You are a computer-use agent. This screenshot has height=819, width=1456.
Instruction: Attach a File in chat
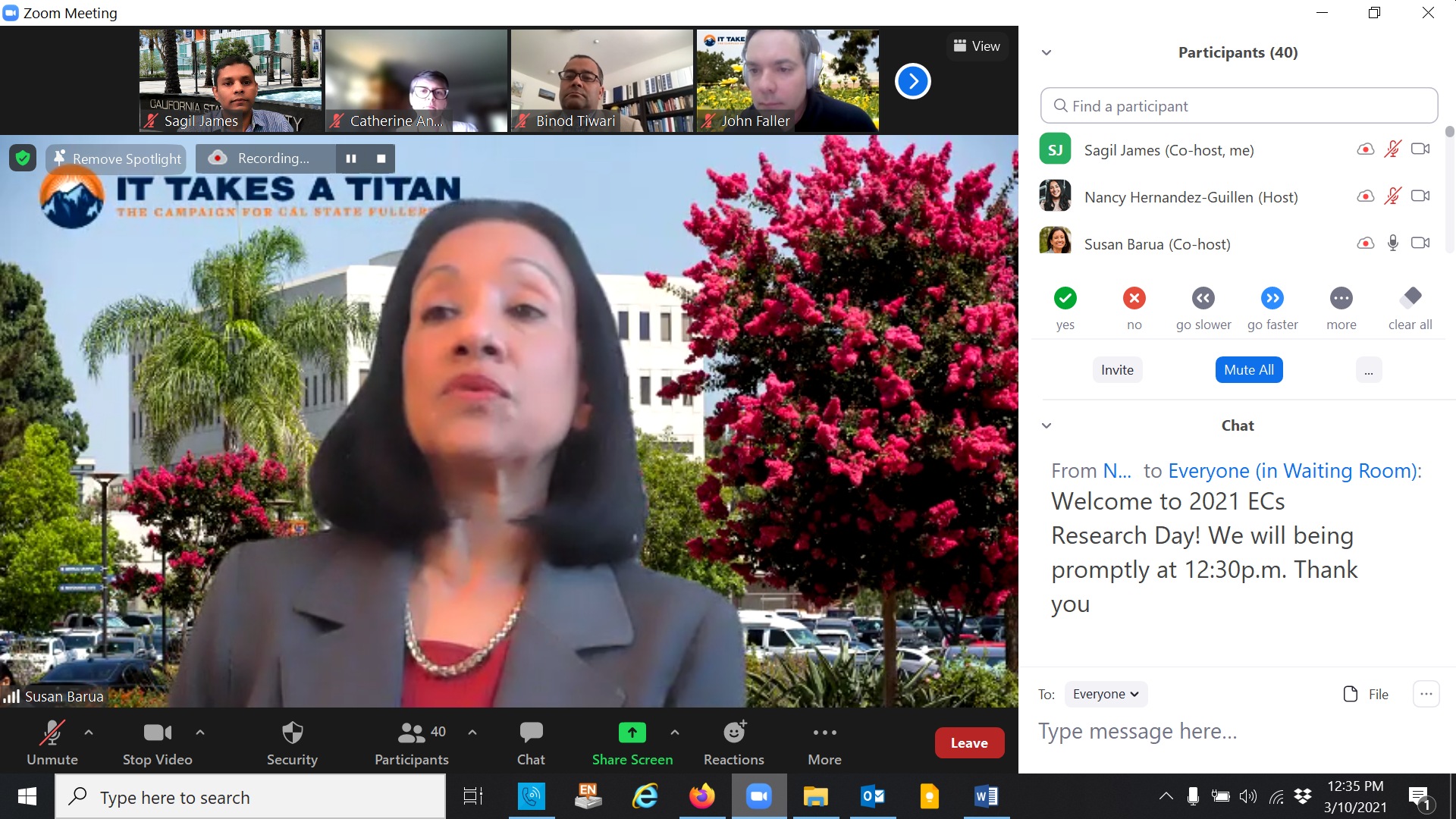pos(1366,694)
